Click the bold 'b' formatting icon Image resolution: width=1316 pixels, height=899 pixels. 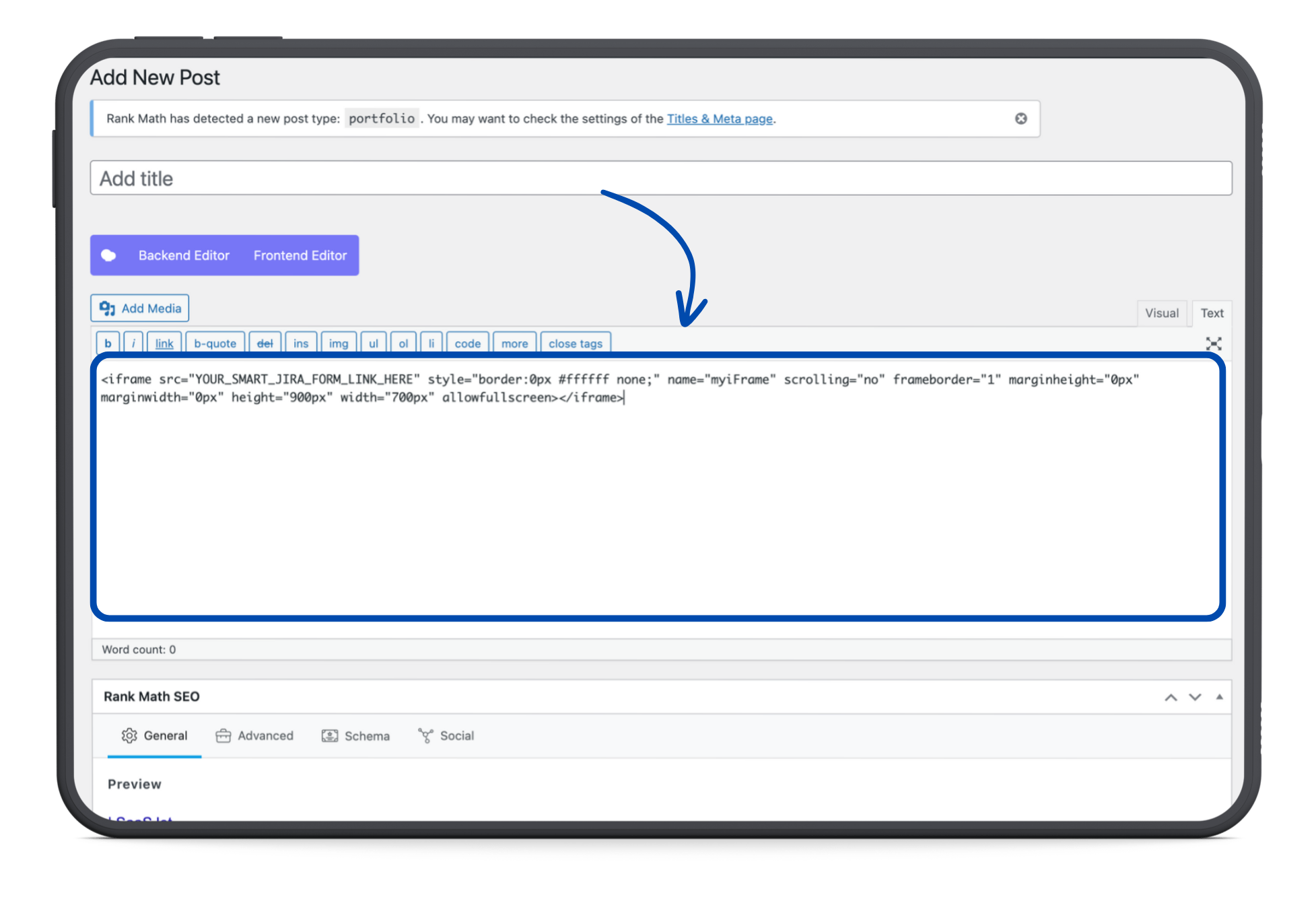[108, 343]
